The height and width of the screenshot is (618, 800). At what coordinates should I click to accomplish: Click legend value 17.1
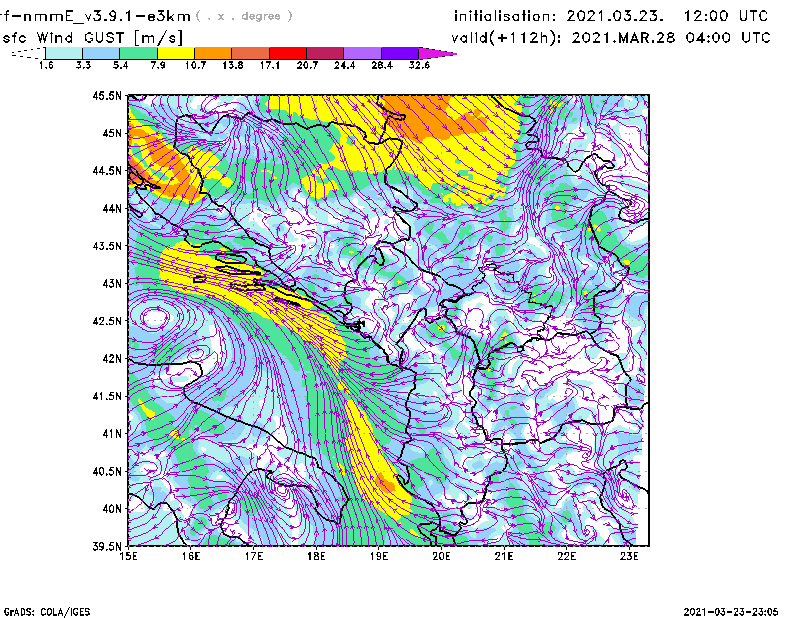point(269,65)
